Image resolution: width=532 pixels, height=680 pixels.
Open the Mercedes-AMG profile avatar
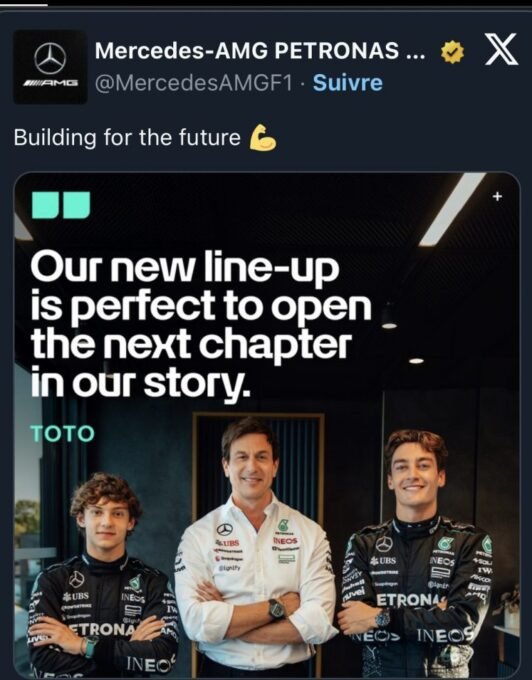pyautogui.click(x=50, y=67)
